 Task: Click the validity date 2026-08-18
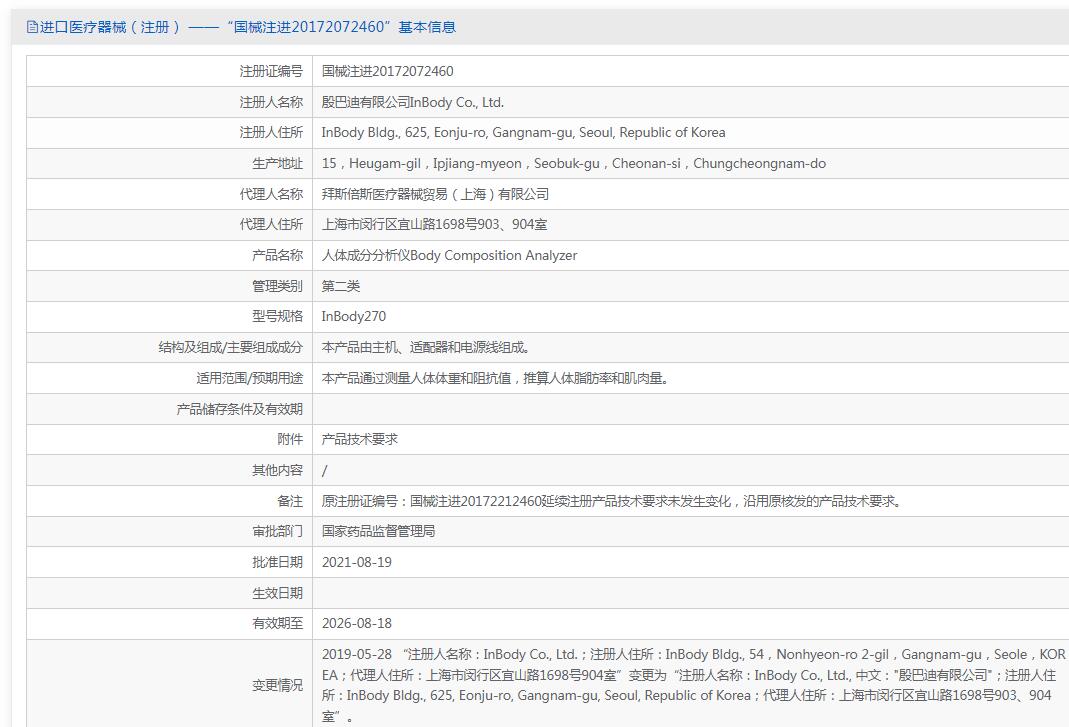point(357,623)
